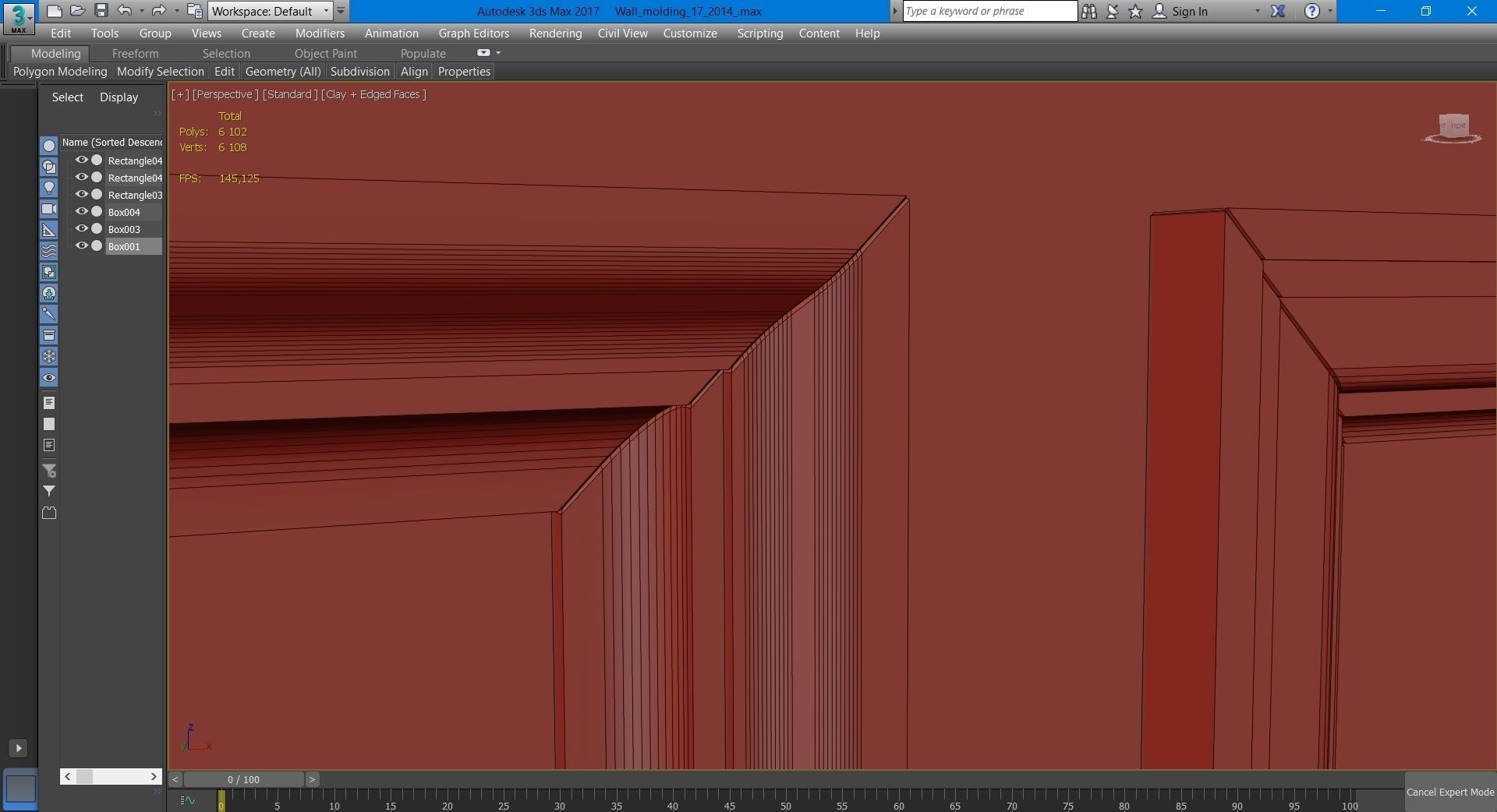1497x812 pixels.
Task: Click the Undo arrow icon
Action: coord(124,11)
